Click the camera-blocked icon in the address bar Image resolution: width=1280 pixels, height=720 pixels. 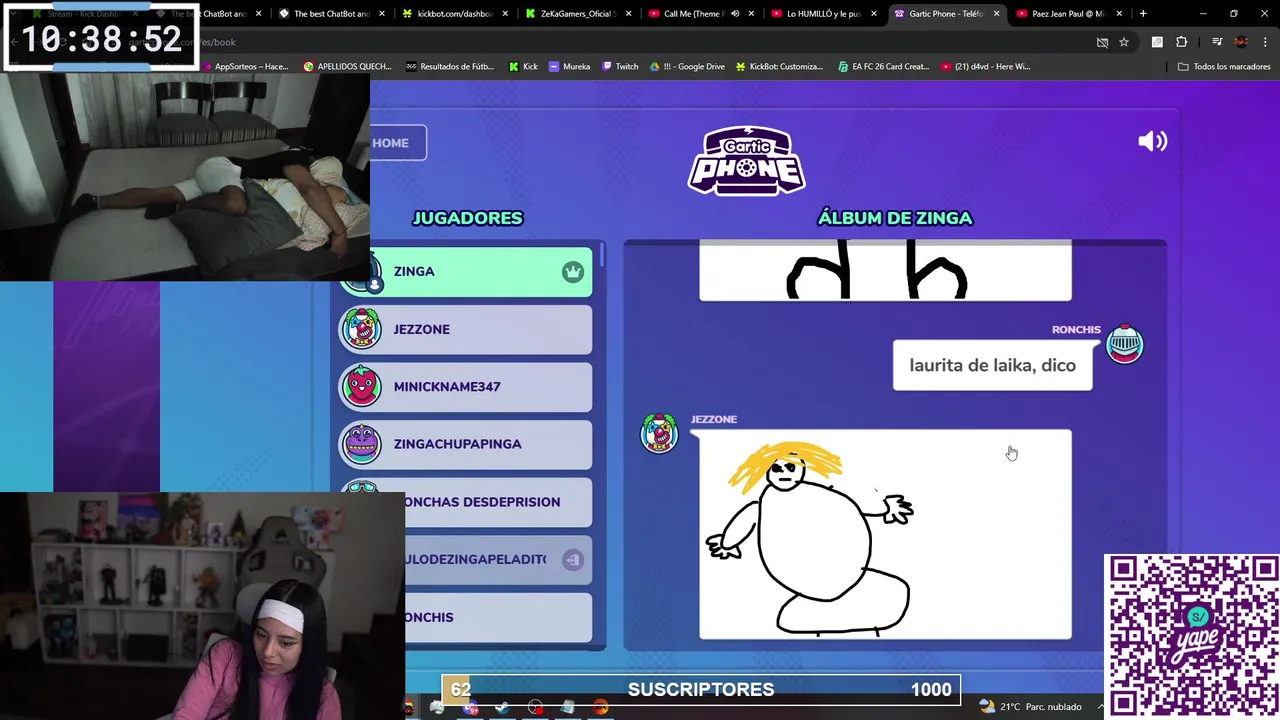(x=1102, y=42)
